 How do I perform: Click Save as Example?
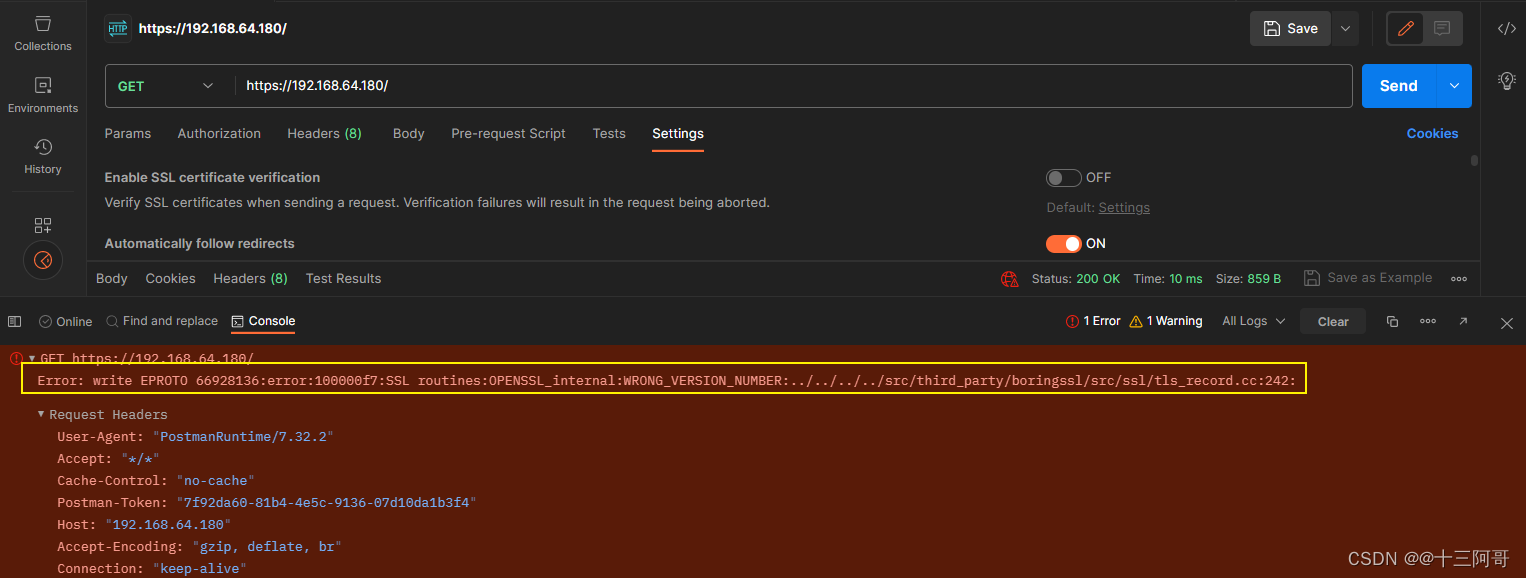point(1368,278)
